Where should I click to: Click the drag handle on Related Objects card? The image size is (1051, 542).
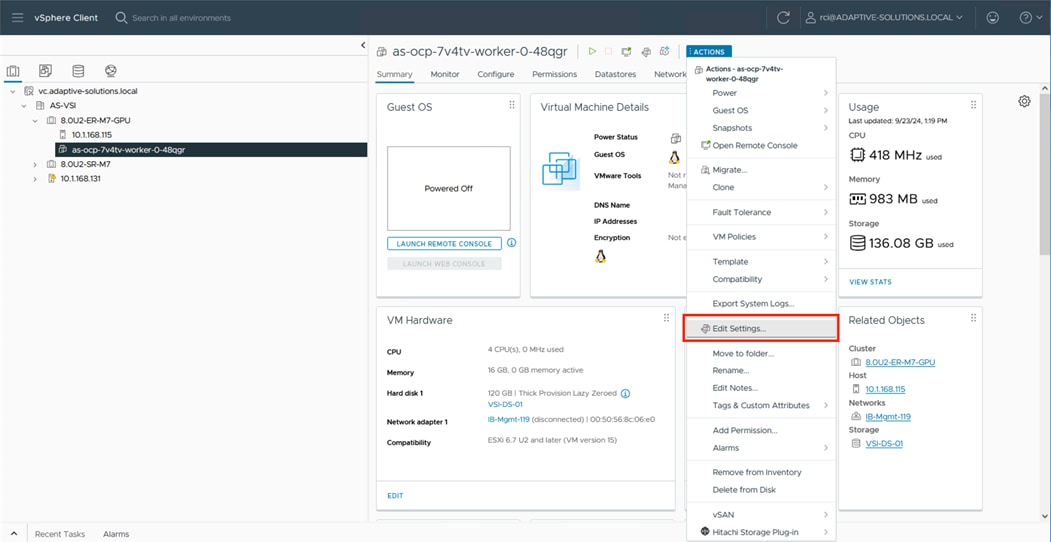click(x=973, y=318)
